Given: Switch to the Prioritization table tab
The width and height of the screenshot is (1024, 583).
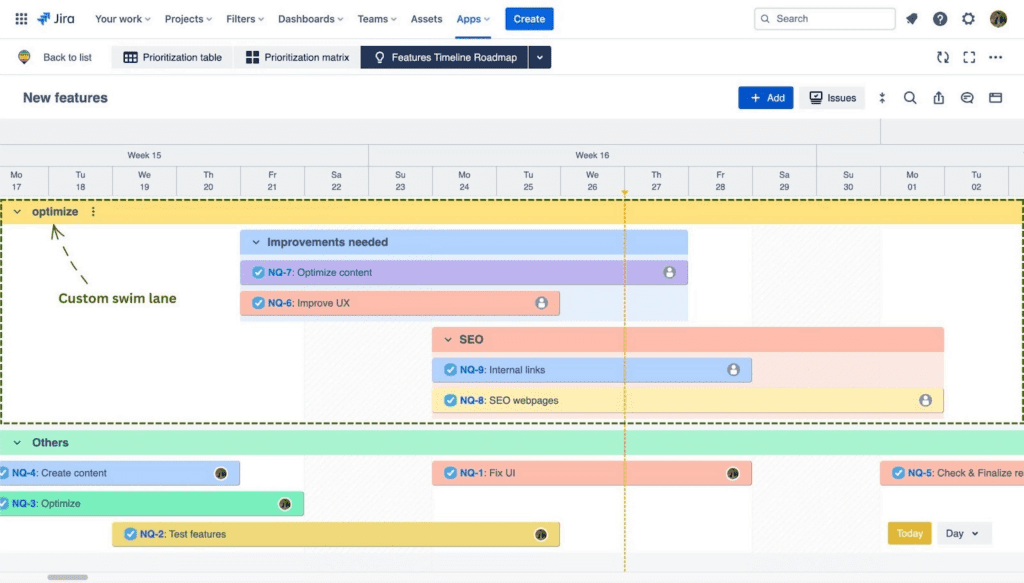Looking at the screenshot, I should pos(172,57).
